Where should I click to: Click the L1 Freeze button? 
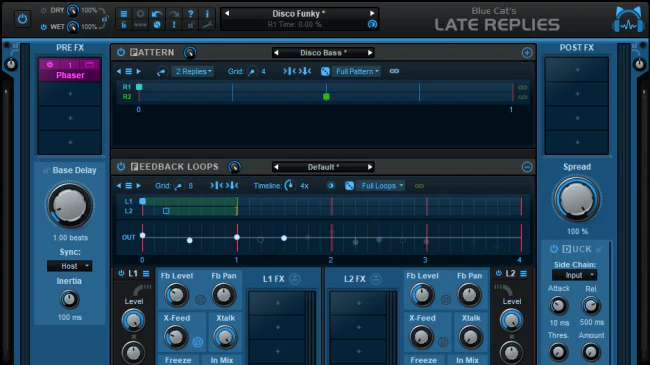click(178, 360)
